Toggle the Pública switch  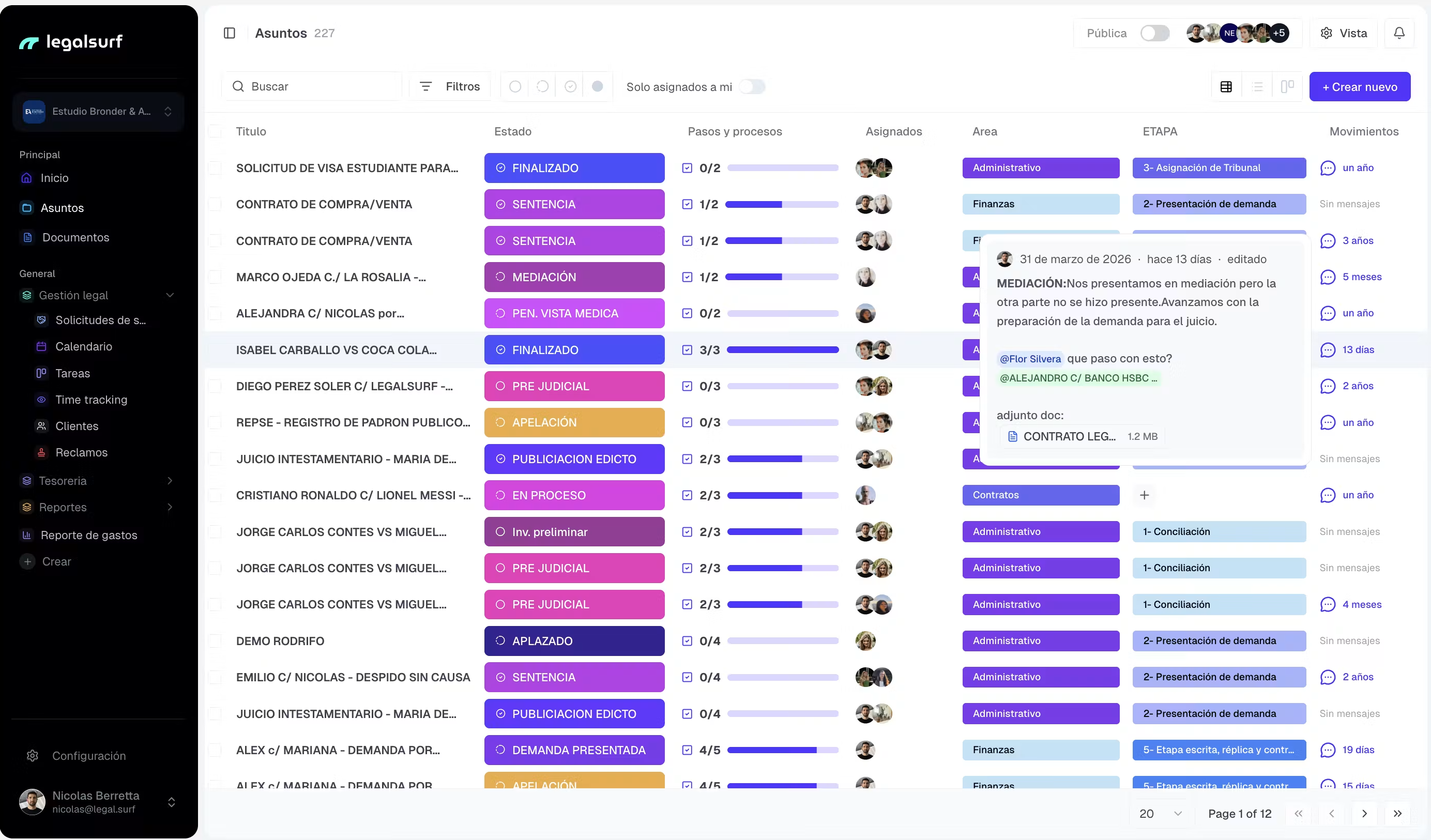(1155, 33)
